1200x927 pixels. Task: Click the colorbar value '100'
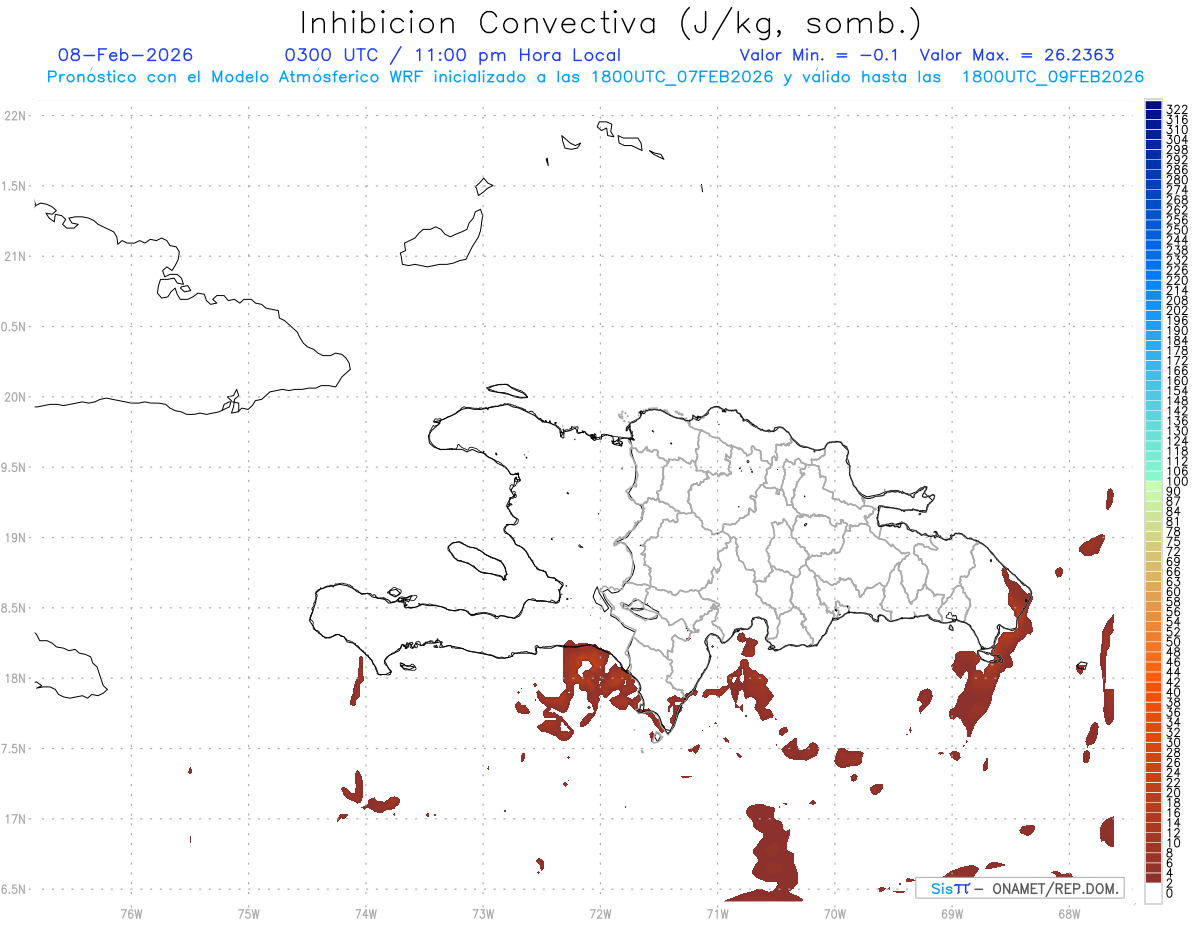point(1177,482)
